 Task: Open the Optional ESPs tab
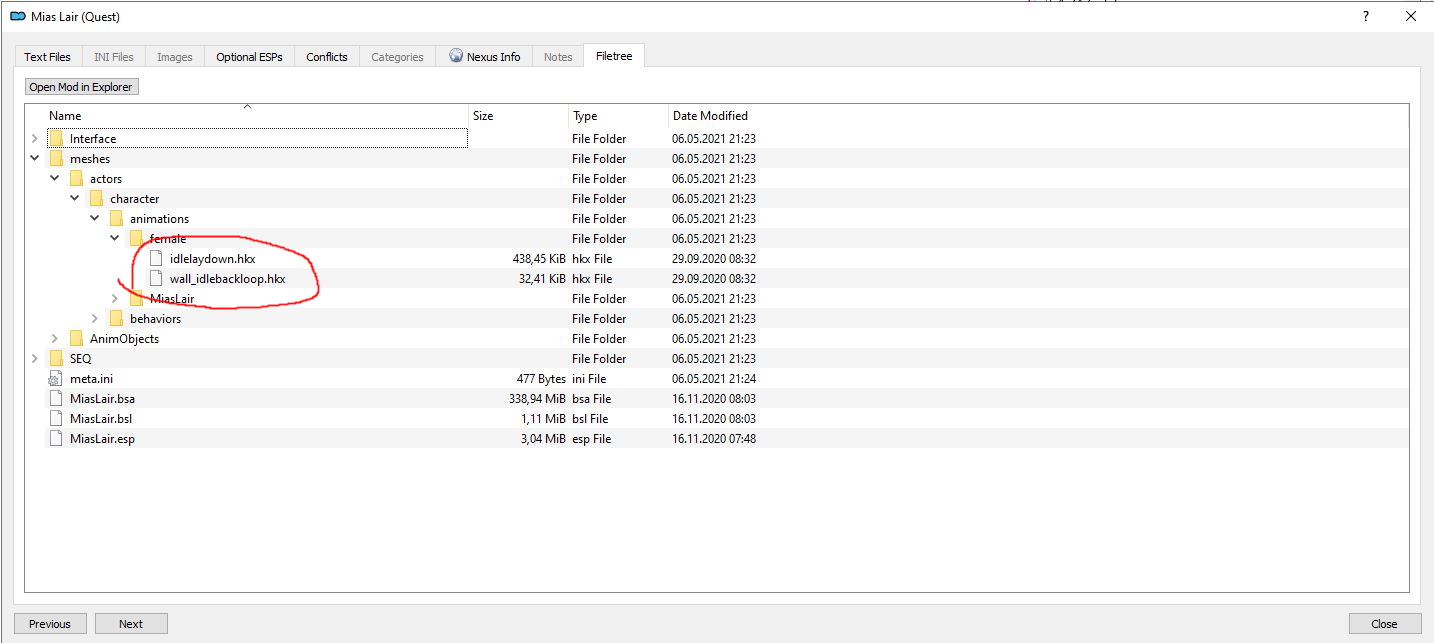[x=249, y=57]
